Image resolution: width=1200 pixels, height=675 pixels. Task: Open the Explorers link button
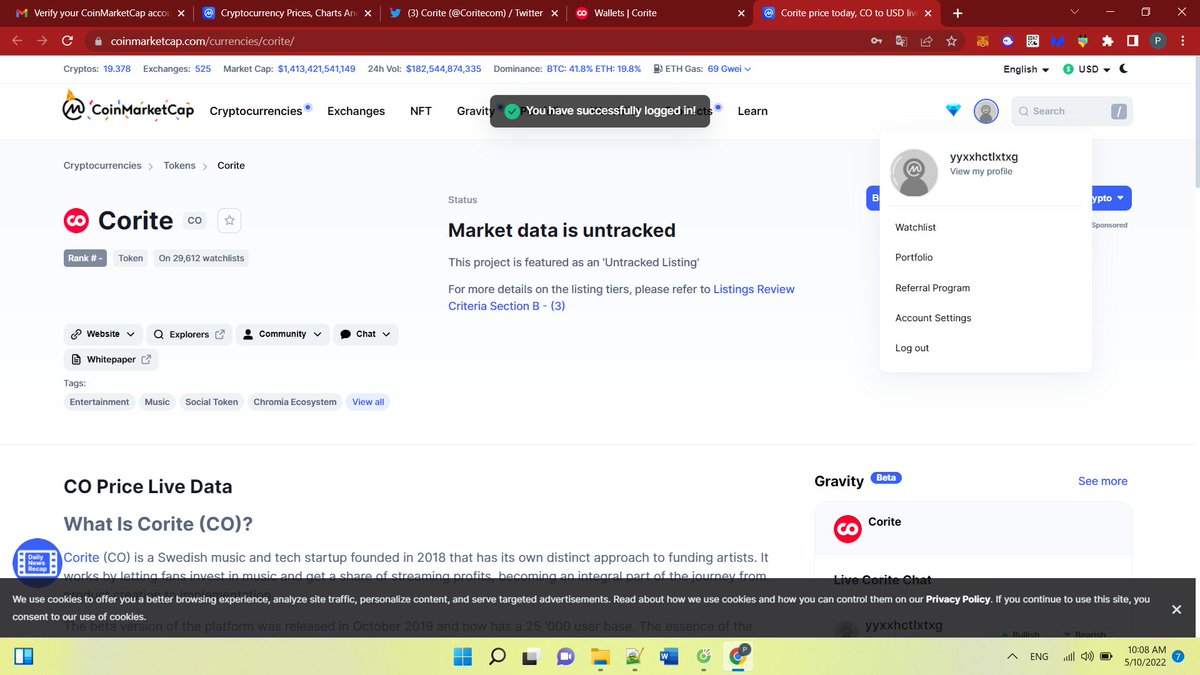pyautogui.click(x=188, y=334)
